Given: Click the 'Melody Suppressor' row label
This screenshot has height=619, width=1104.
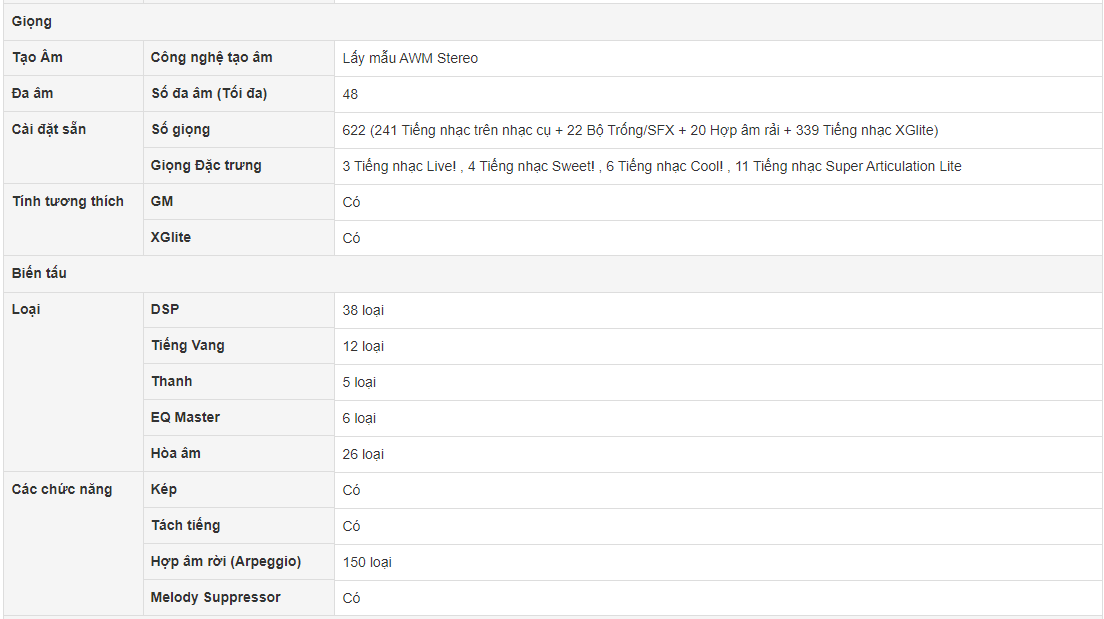Looking at the screenshot, I should point(215,597).
